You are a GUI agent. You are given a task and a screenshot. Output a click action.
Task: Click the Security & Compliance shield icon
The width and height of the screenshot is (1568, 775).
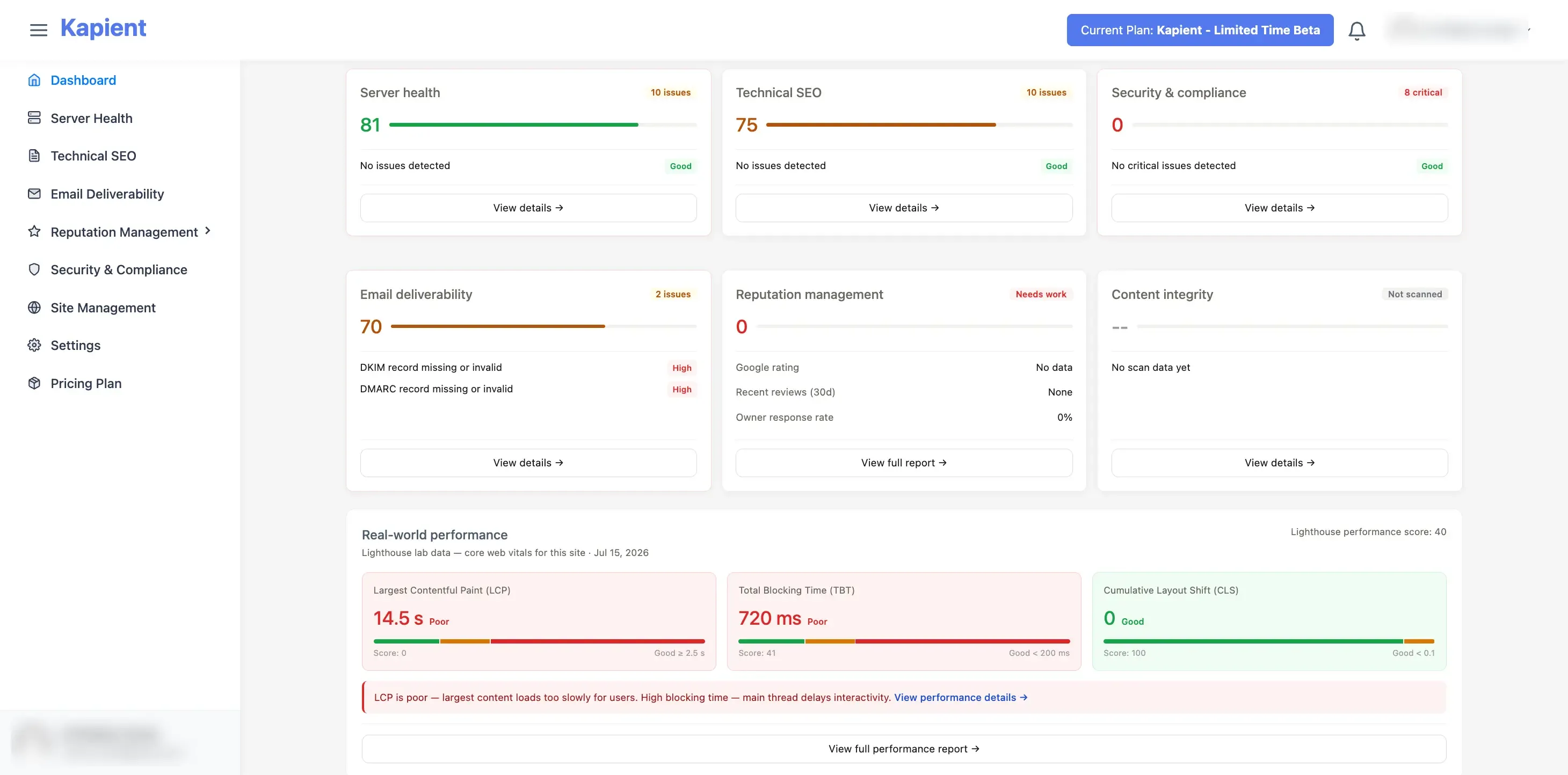pos(35,269)
